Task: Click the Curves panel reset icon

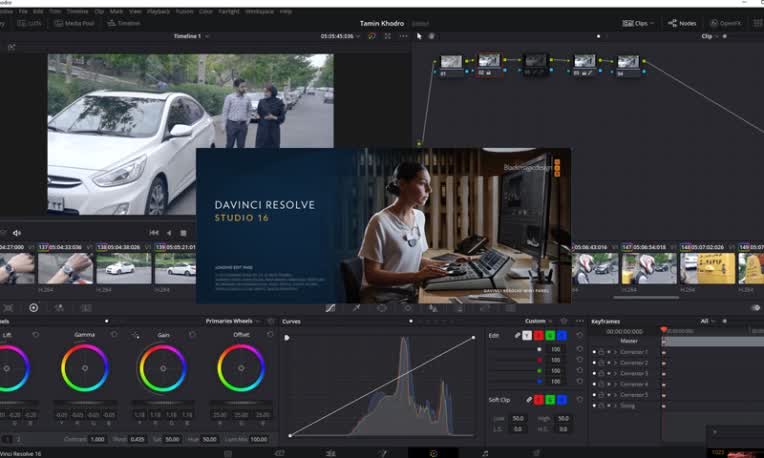Action: coord(564,321)
